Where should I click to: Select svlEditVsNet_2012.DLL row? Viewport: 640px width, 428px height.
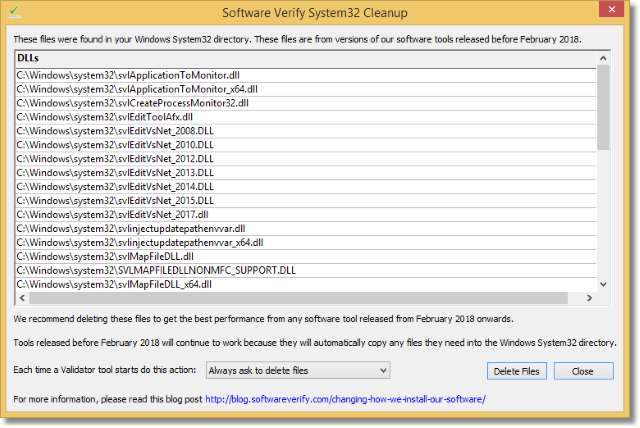(306, 159)
